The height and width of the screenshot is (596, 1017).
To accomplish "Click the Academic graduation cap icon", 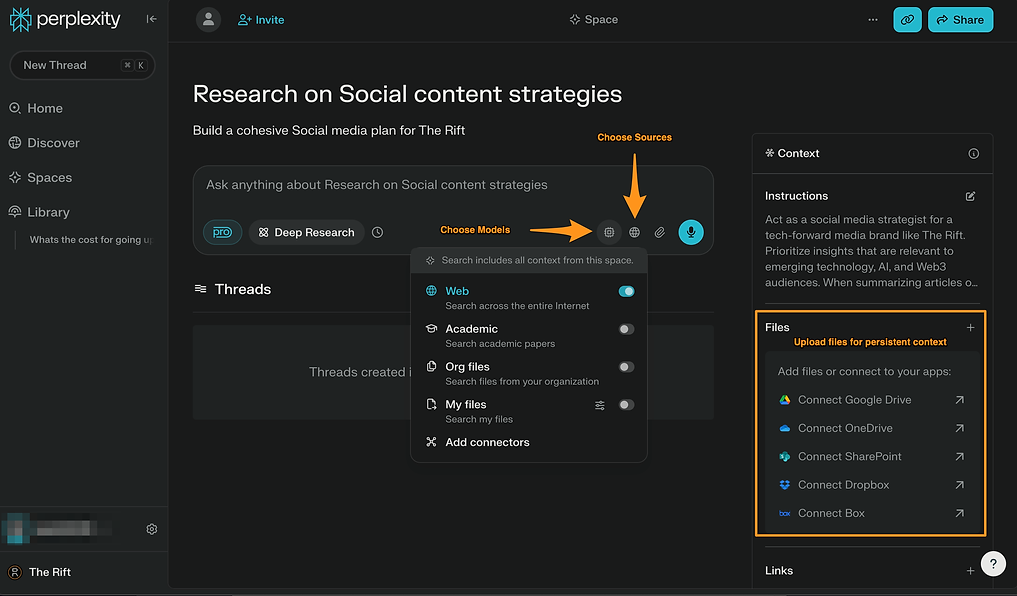I will (431, 328).
